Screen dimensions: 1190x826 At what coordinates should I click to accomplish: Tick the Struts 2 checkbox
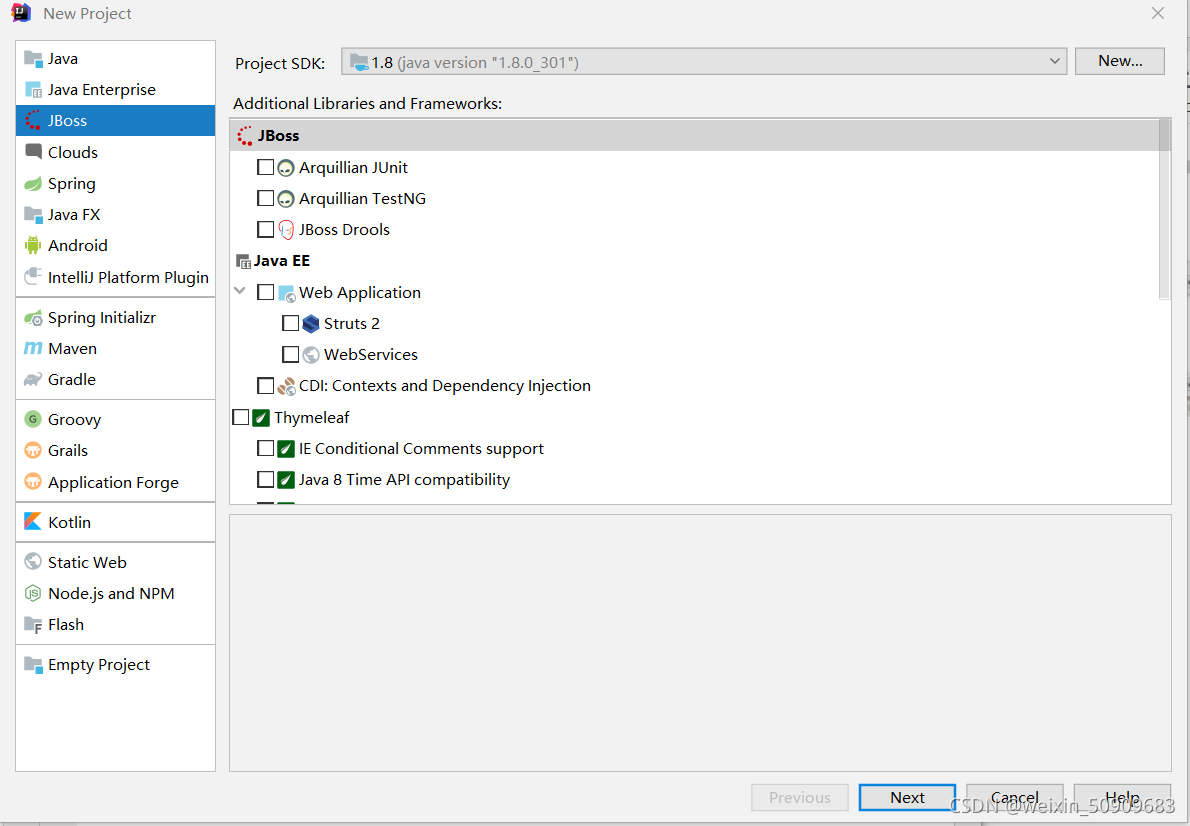[291, 323]
